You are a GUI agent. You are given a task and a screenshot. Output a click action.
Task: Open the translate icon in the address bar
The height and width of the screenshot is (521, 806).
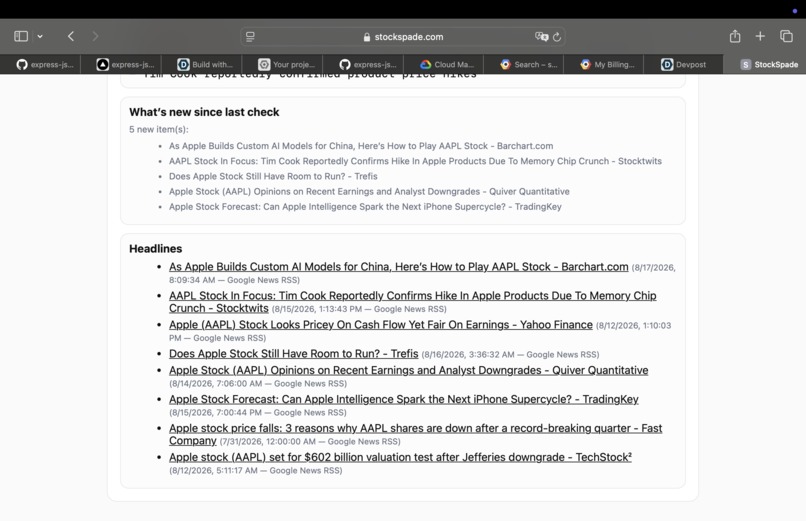(x=541, y=36)
